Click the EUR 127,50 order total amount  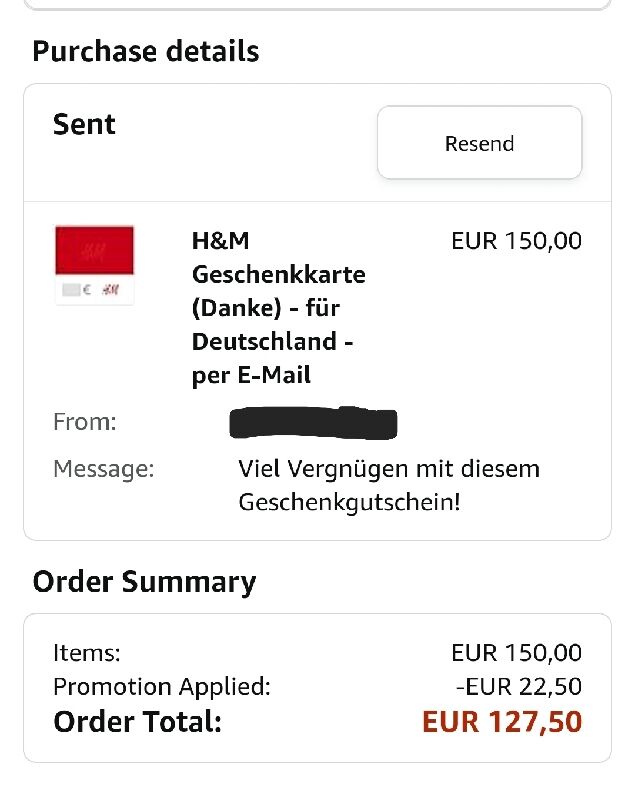pyautogui.click(x=502, y=721)
